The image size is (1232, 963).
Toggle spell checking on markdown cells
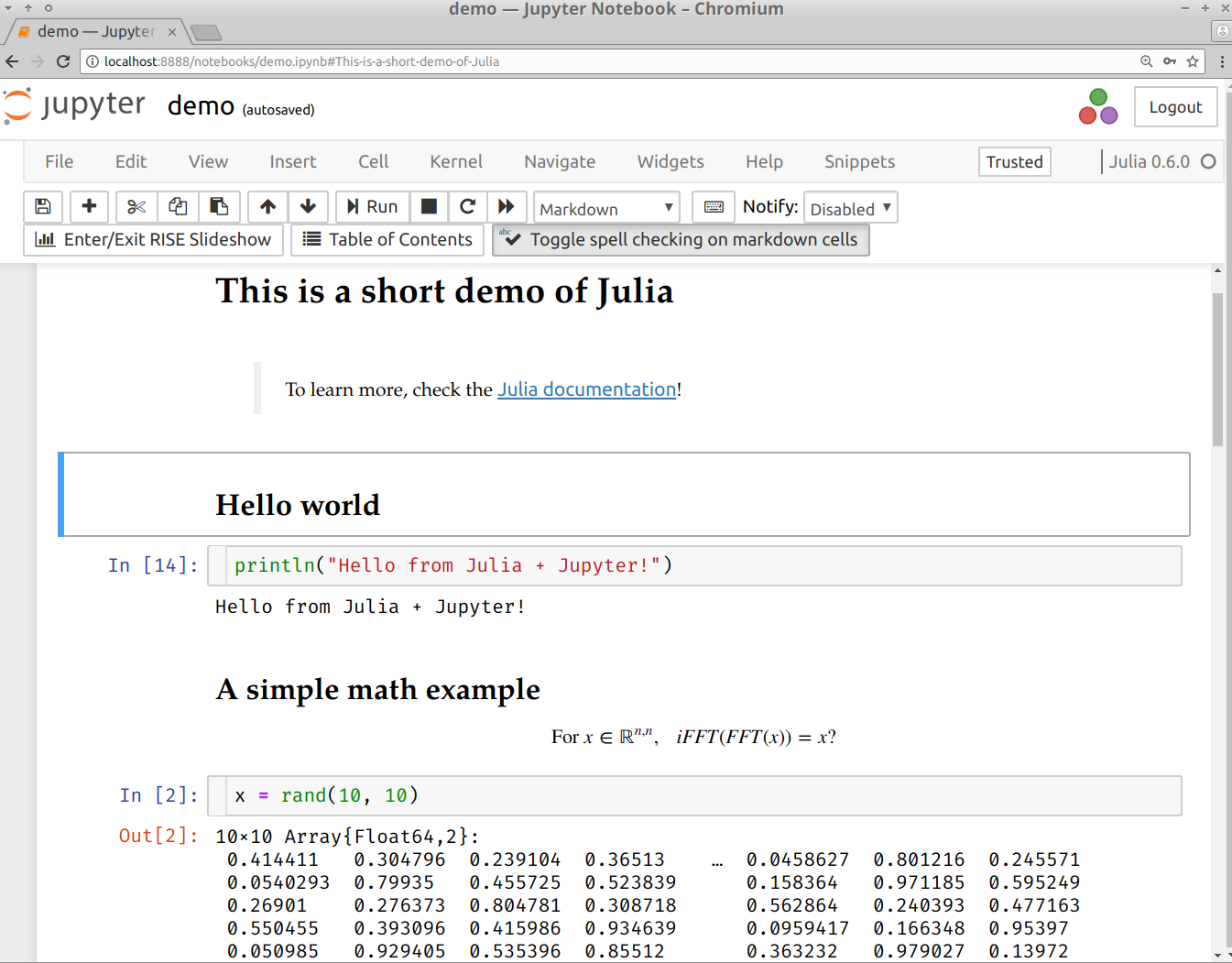coord(681,240)
